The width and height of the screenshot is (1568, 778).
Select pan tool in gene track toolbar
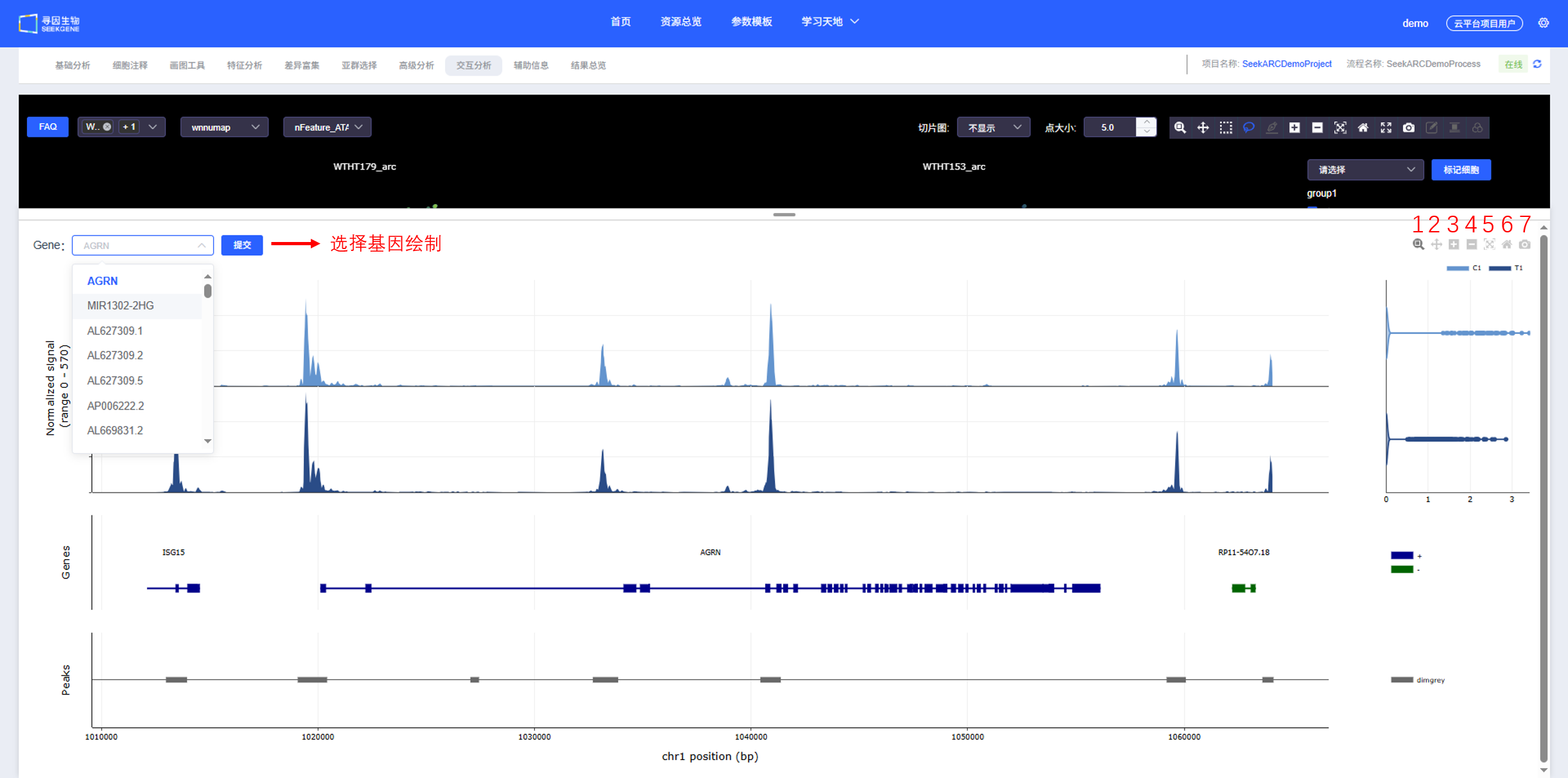1436,245
